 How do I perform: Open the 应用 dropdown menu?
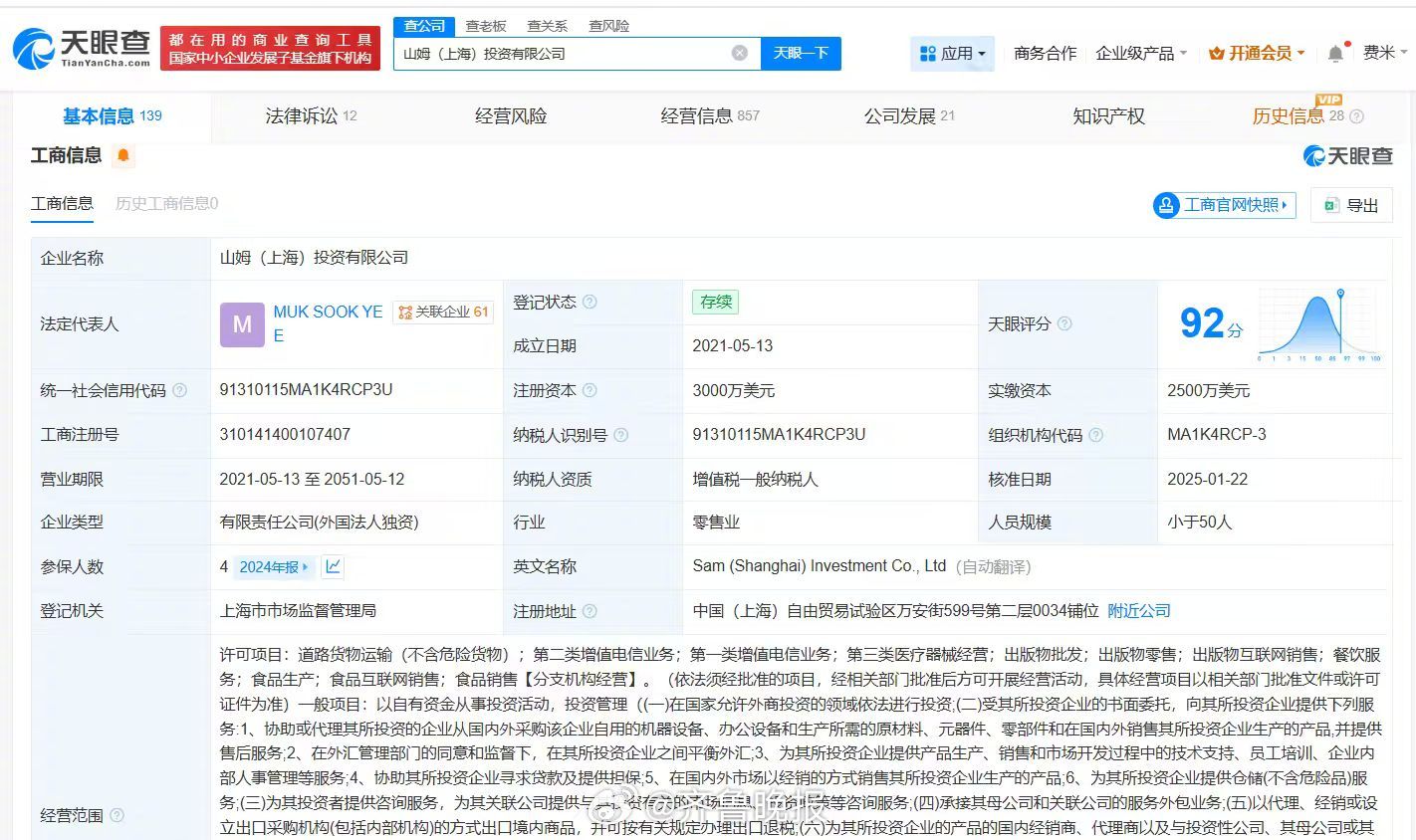(953, 54)
